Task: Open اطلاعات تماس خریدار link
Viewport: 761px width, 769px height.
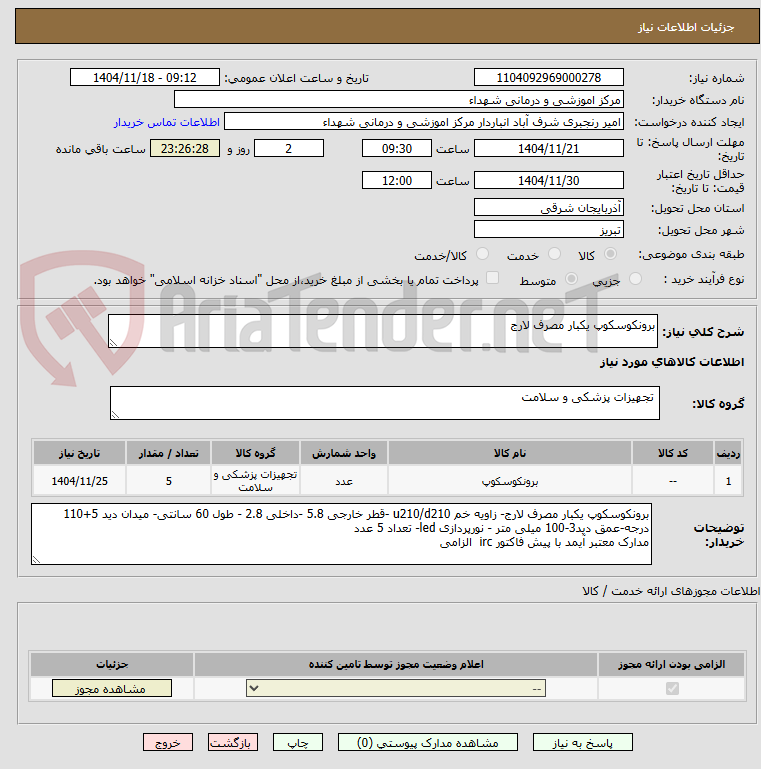Action: 167,122
